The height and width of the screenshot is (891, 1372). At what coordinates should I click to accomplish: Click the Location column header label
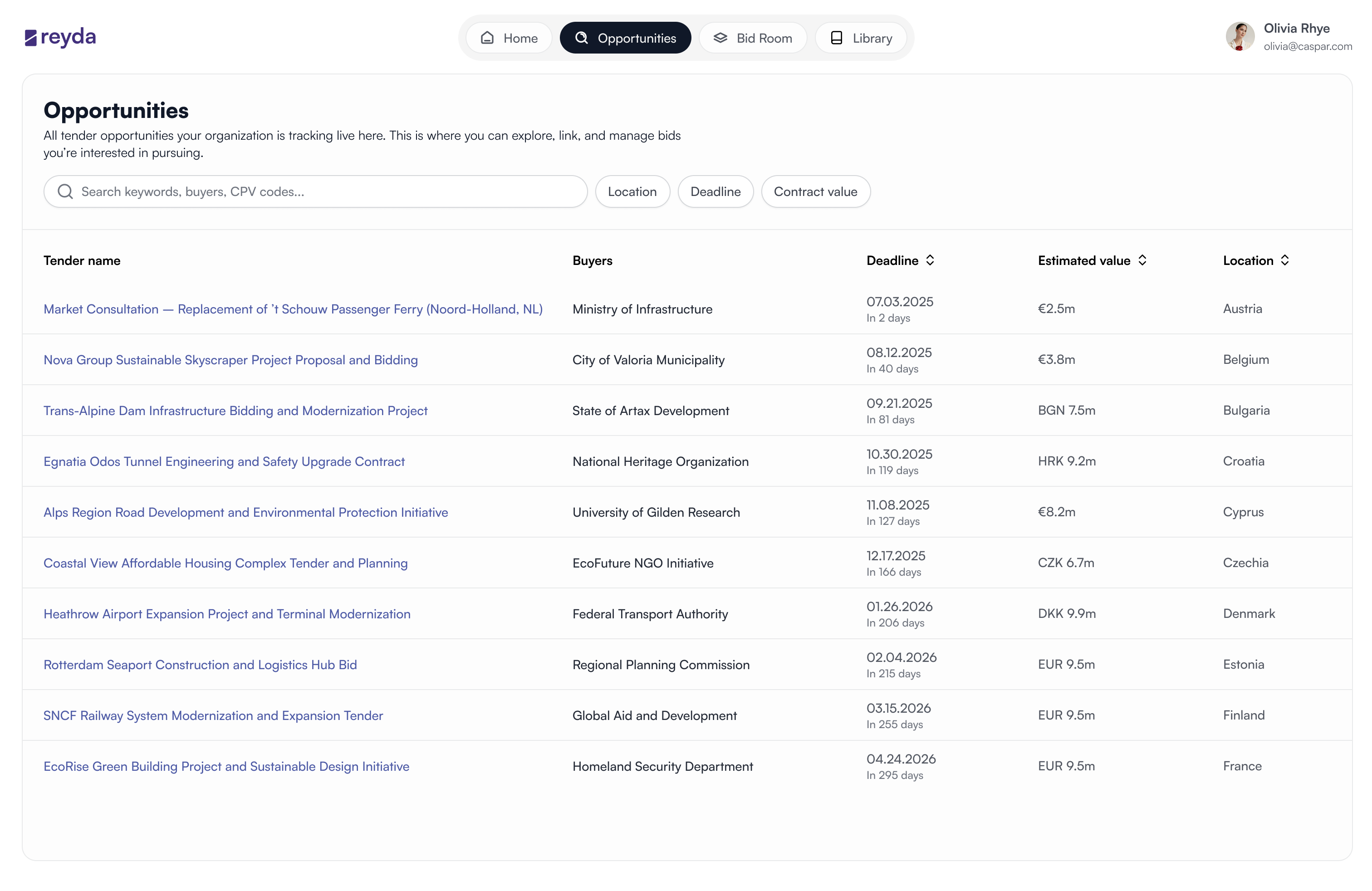click(x=1248, y=260)
